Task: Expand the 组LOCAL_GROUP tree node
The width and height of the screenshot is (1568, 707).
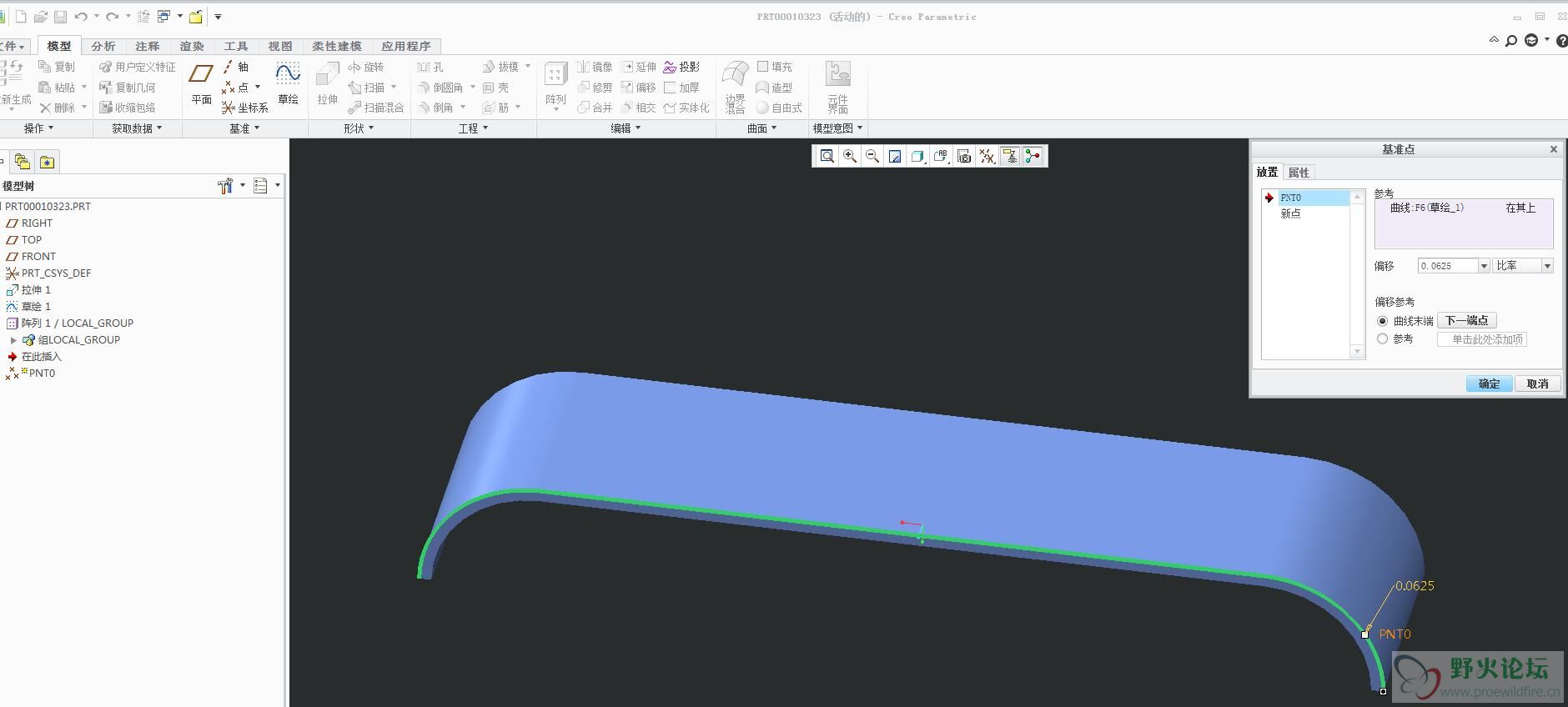Action: [13, 340]
